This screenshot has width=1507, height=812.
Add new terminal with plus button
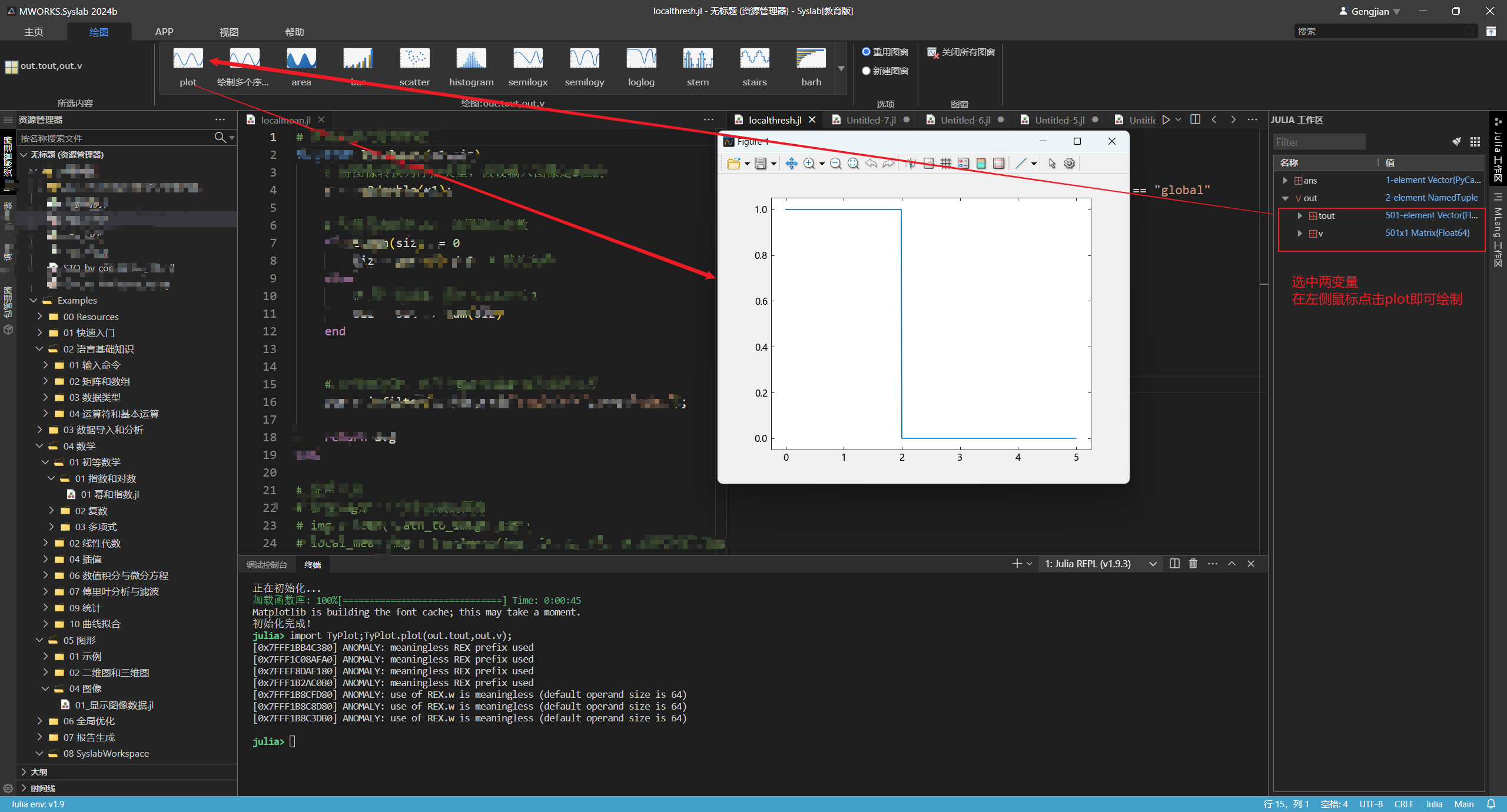1017,564
